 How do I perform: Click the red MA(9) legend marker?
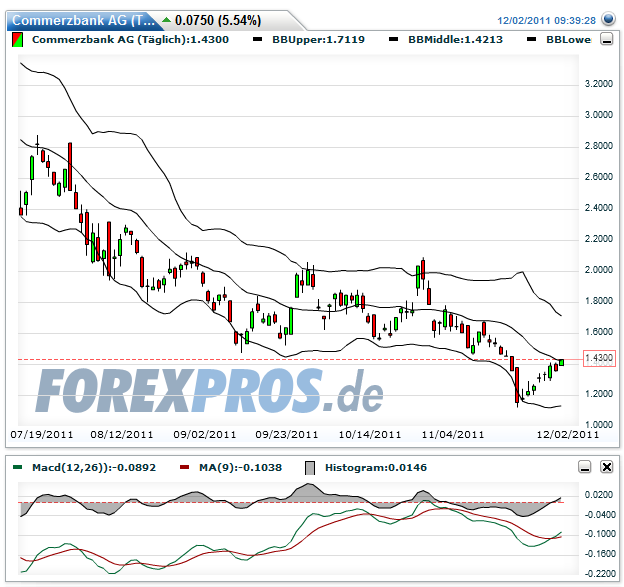pos(184,467)
